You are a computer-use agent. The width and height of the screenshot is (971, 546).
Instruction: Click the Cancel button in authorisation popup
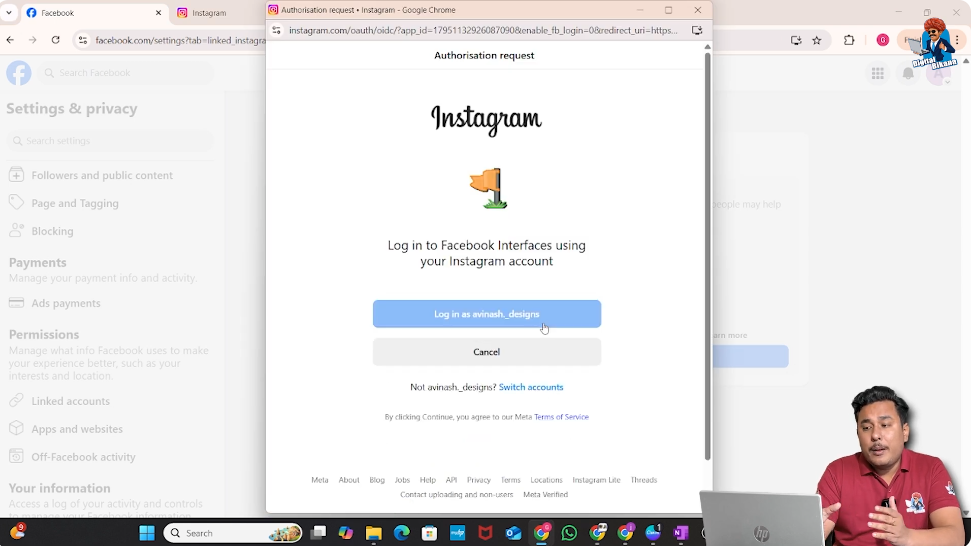tap(487, 352)
